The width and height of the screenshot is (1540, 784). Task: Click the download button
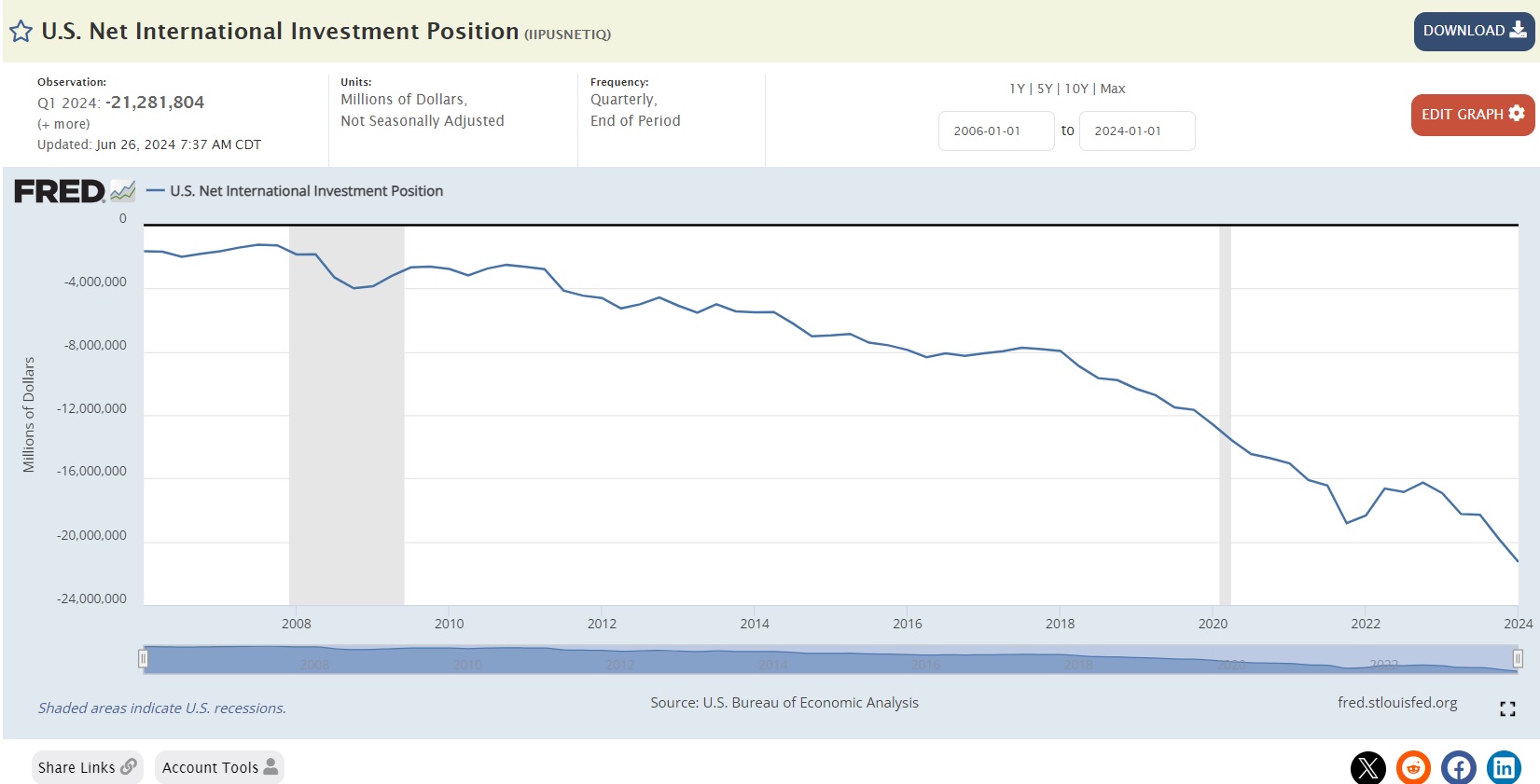click(1474, 32)
